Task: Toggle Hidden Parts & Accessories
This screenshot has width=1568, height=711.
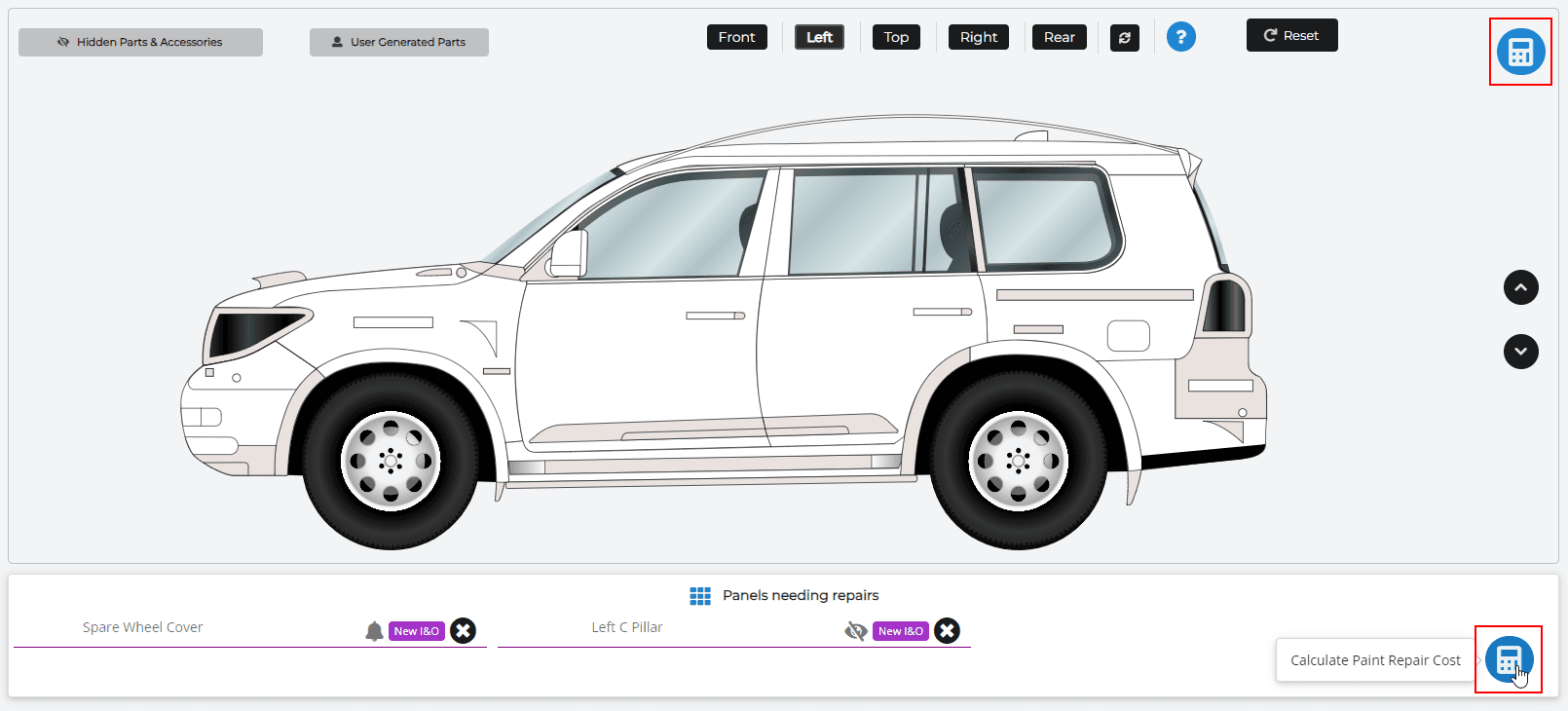Action: click(140, 42)
